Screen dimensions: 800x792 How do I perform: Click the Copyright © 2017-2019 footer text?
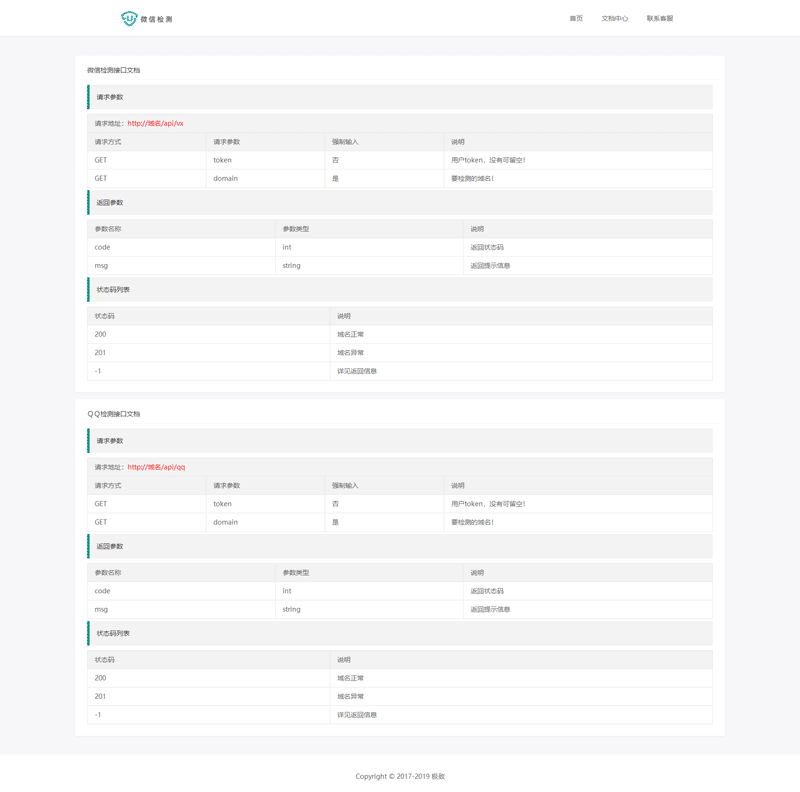point(400,776)
